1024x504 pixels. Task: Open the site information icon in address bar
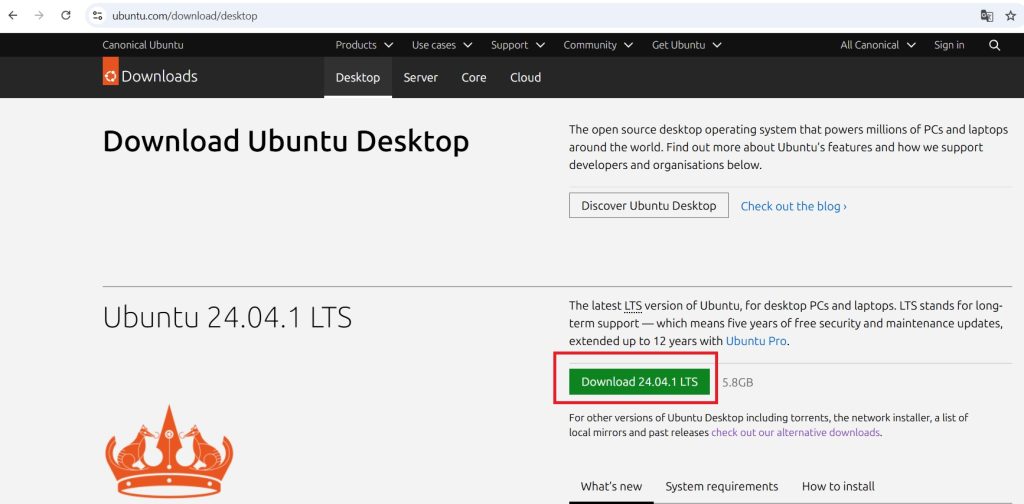pyautogui.click(x=98, y=16)
